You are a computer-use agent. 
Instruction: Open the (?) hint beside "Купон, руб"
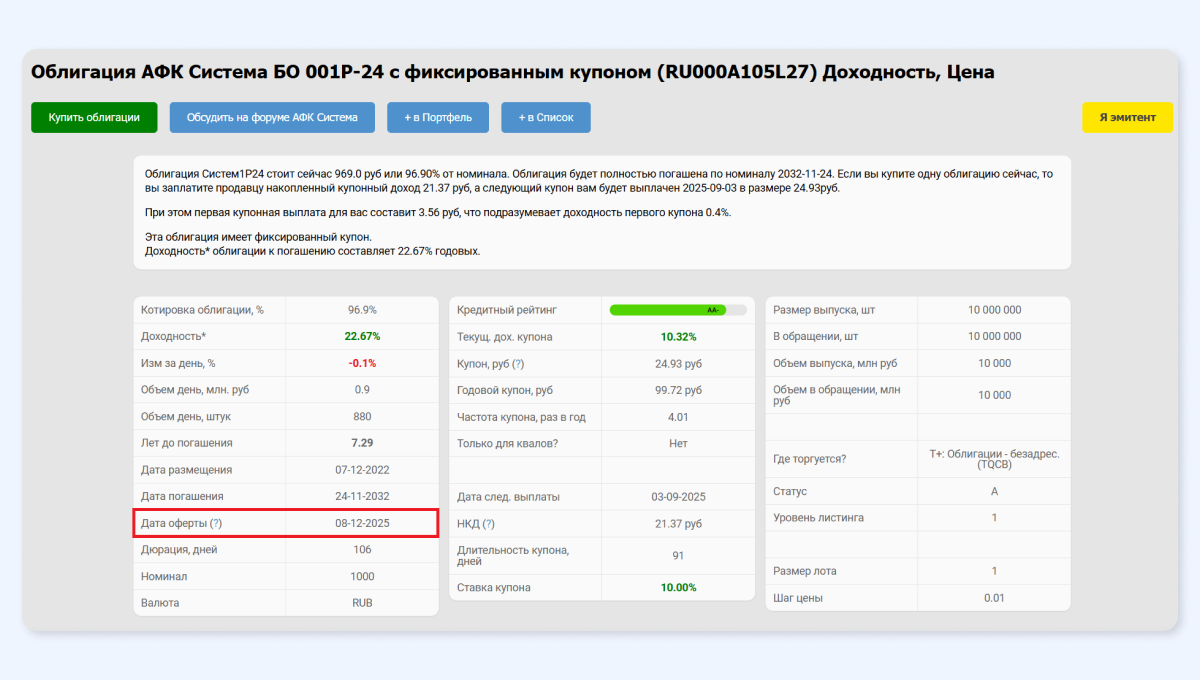(518, 363)
